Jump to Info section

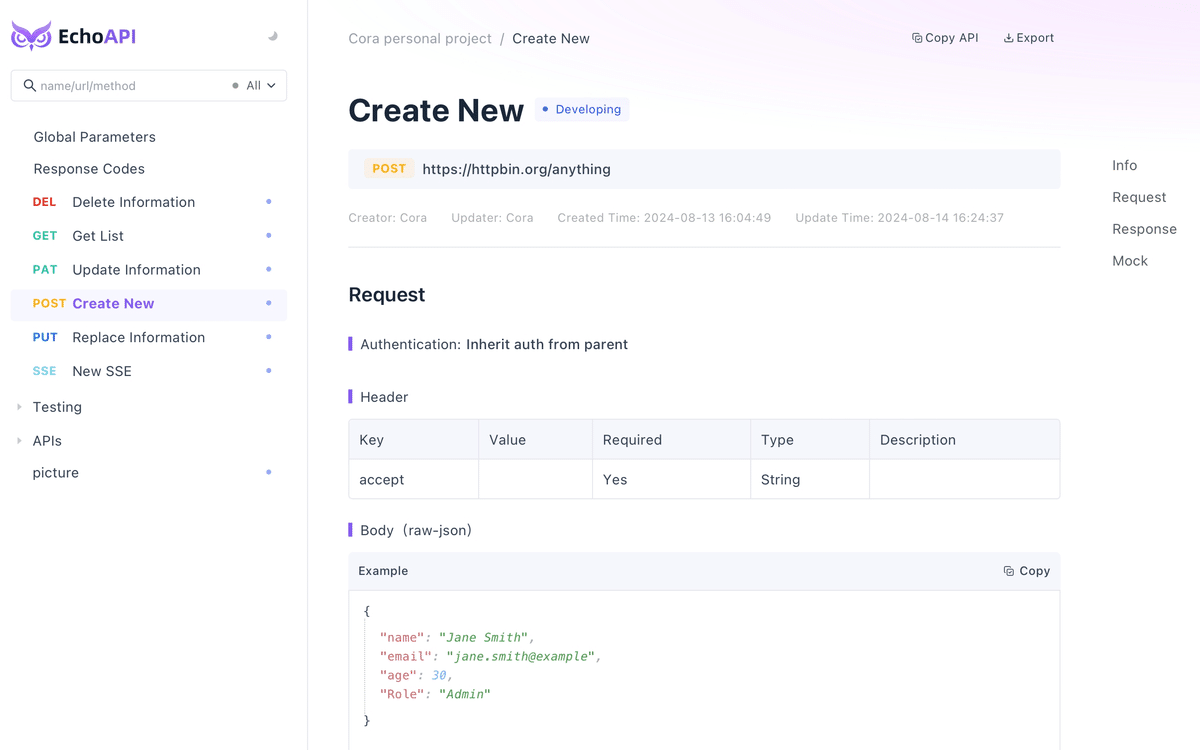tap(1124, 166)
